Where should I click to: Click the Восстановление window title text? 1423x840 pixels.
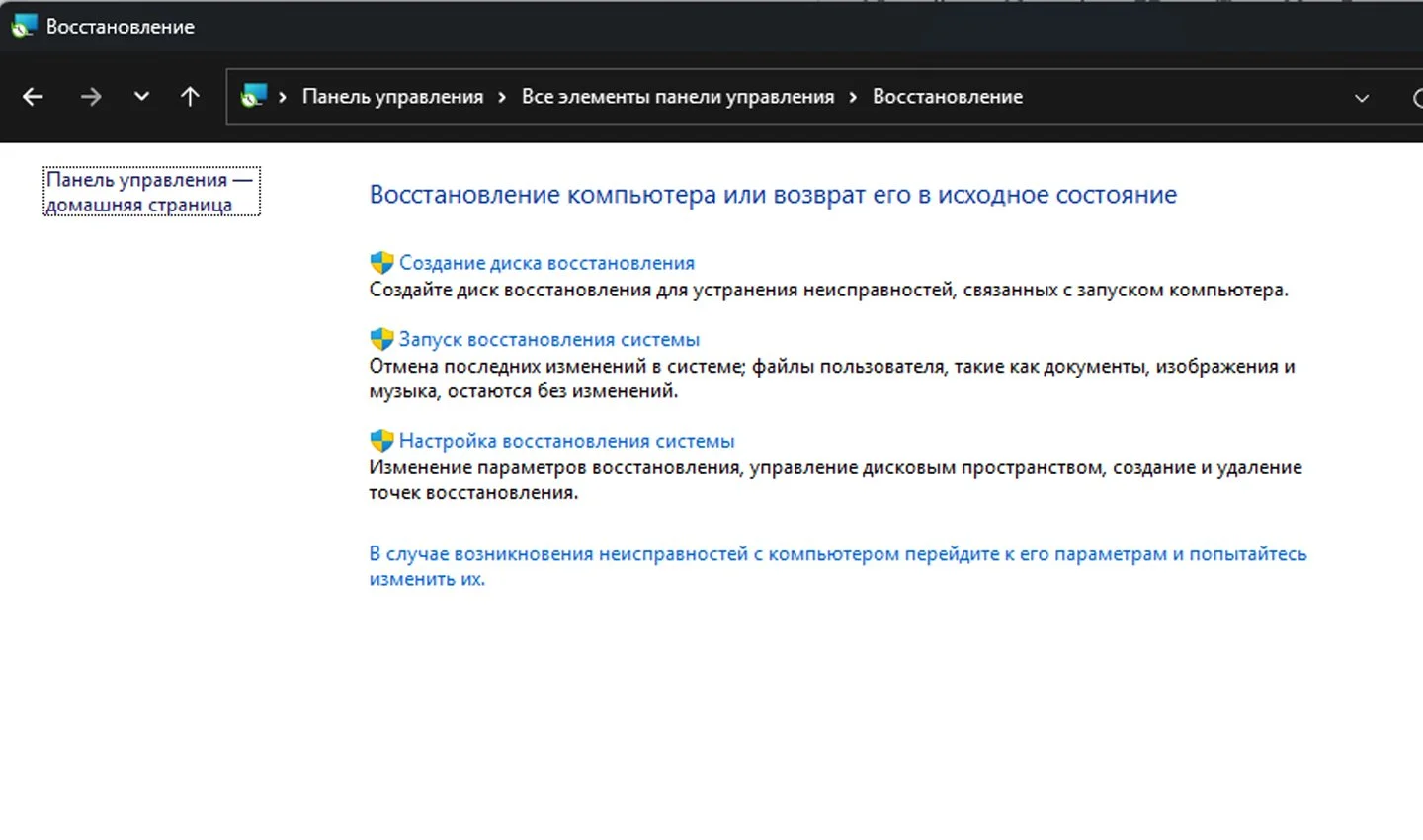pyautogui.click(x=121, y=27)
